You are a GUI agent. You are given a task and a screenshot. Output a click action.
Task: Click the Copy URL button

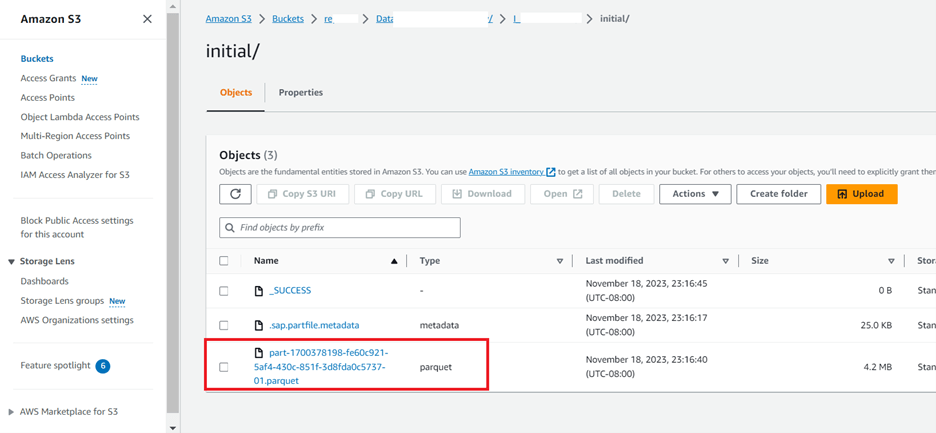395,194
